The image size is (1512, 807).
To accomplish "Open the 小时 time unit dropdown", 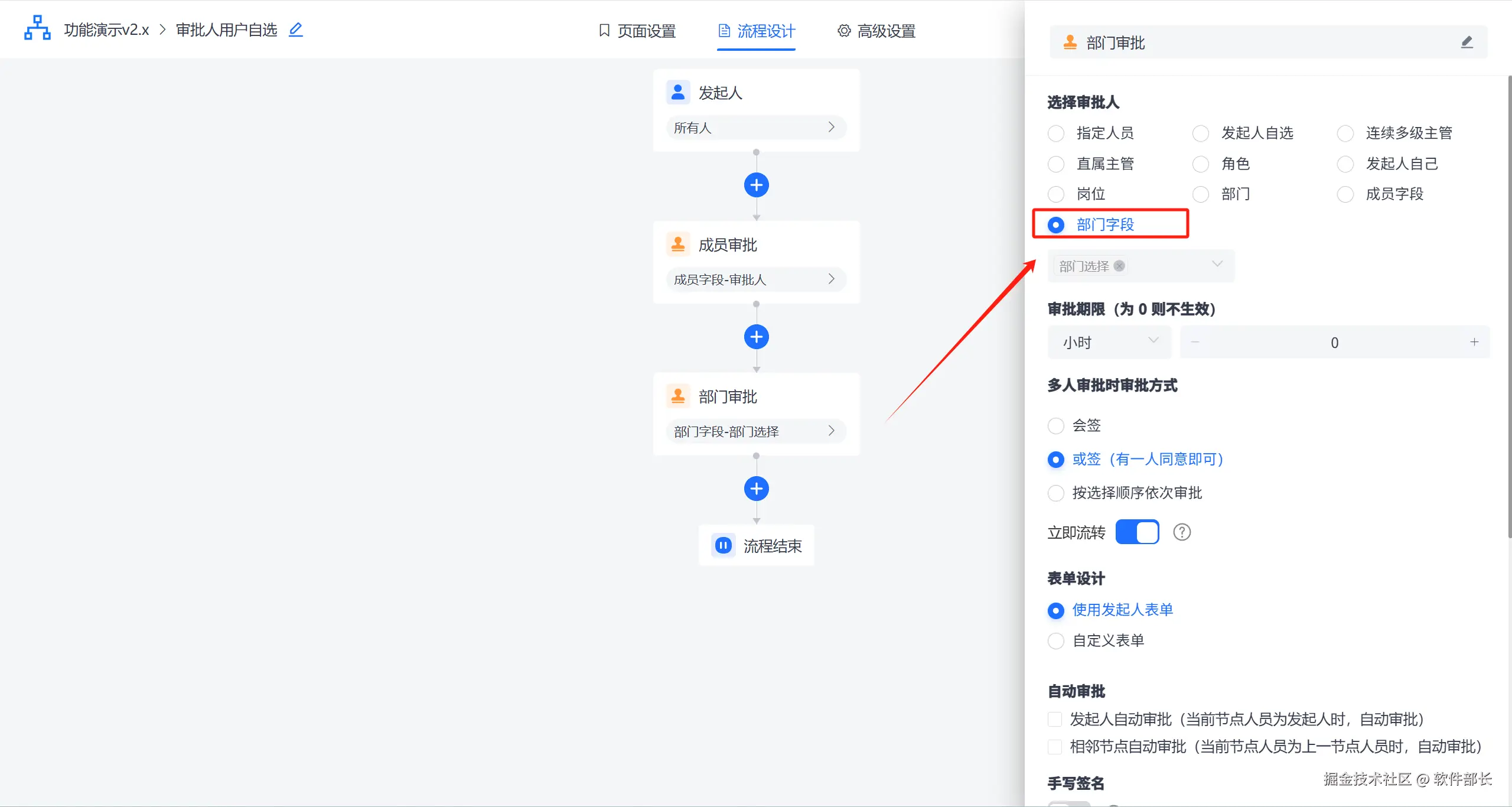I will point(1109,342).
